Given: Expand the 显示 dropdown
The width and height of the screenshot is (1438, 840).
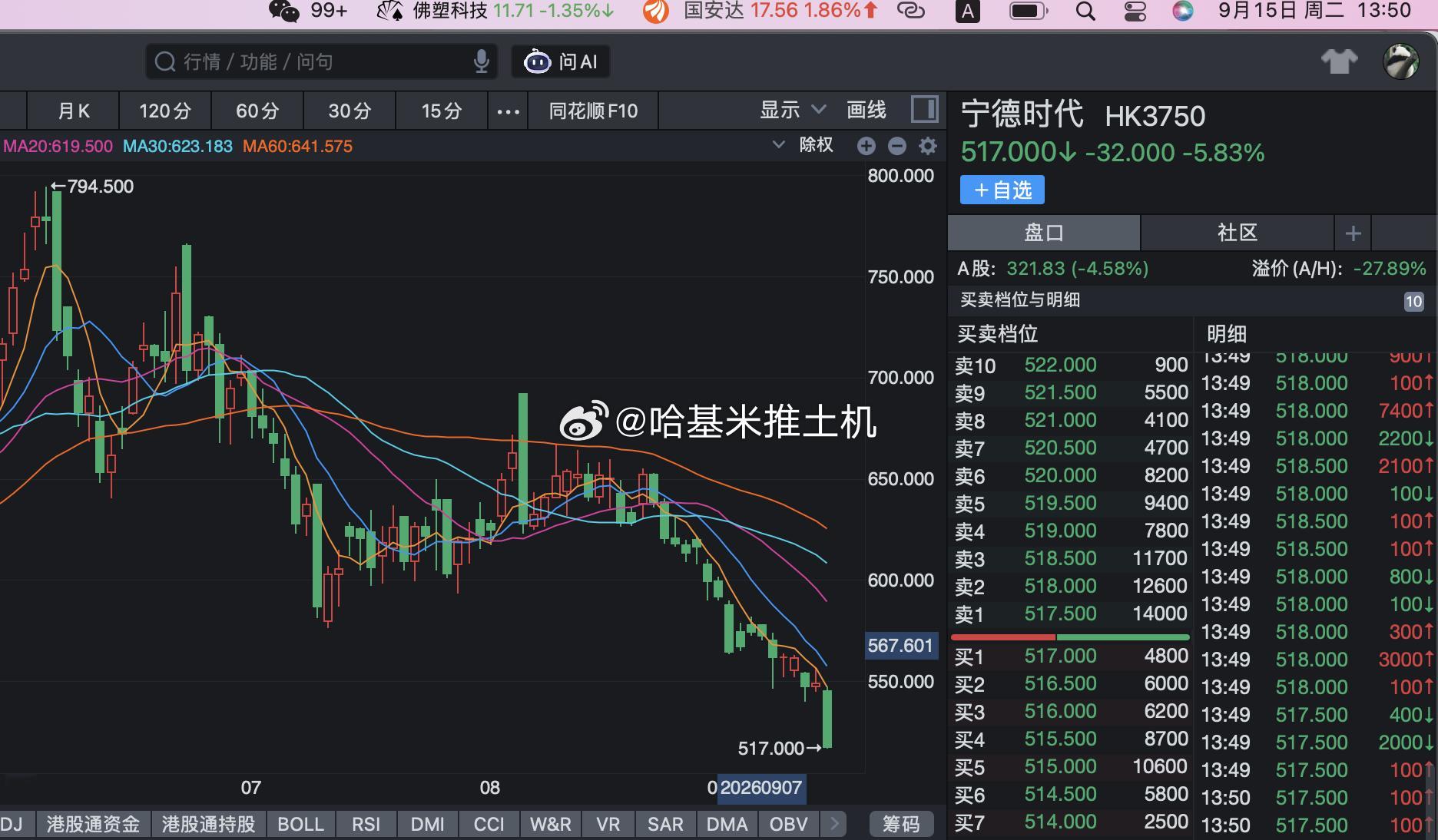Looking at the screenshot, I should [793, 110].
